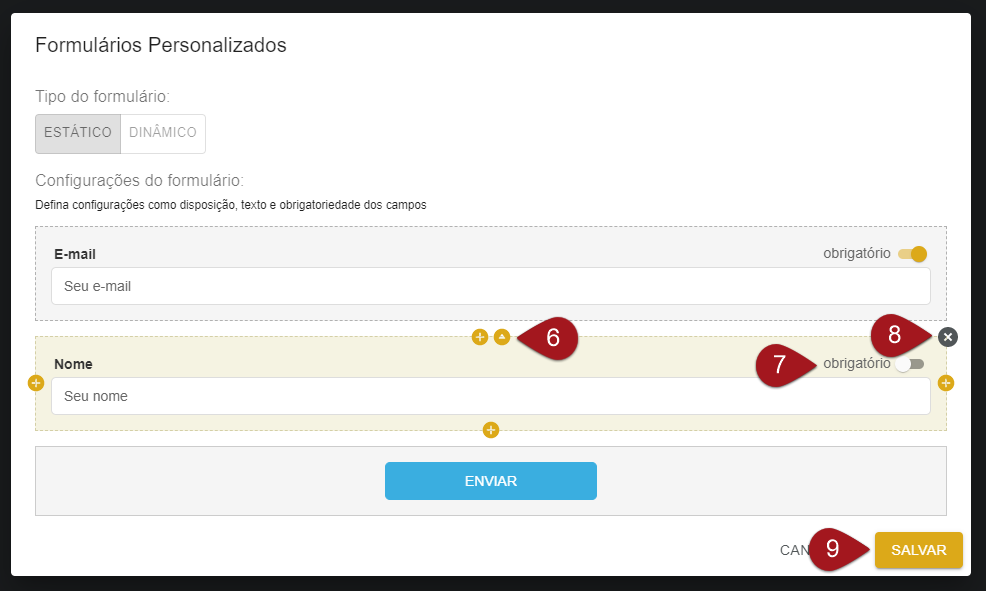
Task: Click the 'Formulários Personalizados' dialog title
Action: pyautogui.click(x=161, y=45)
